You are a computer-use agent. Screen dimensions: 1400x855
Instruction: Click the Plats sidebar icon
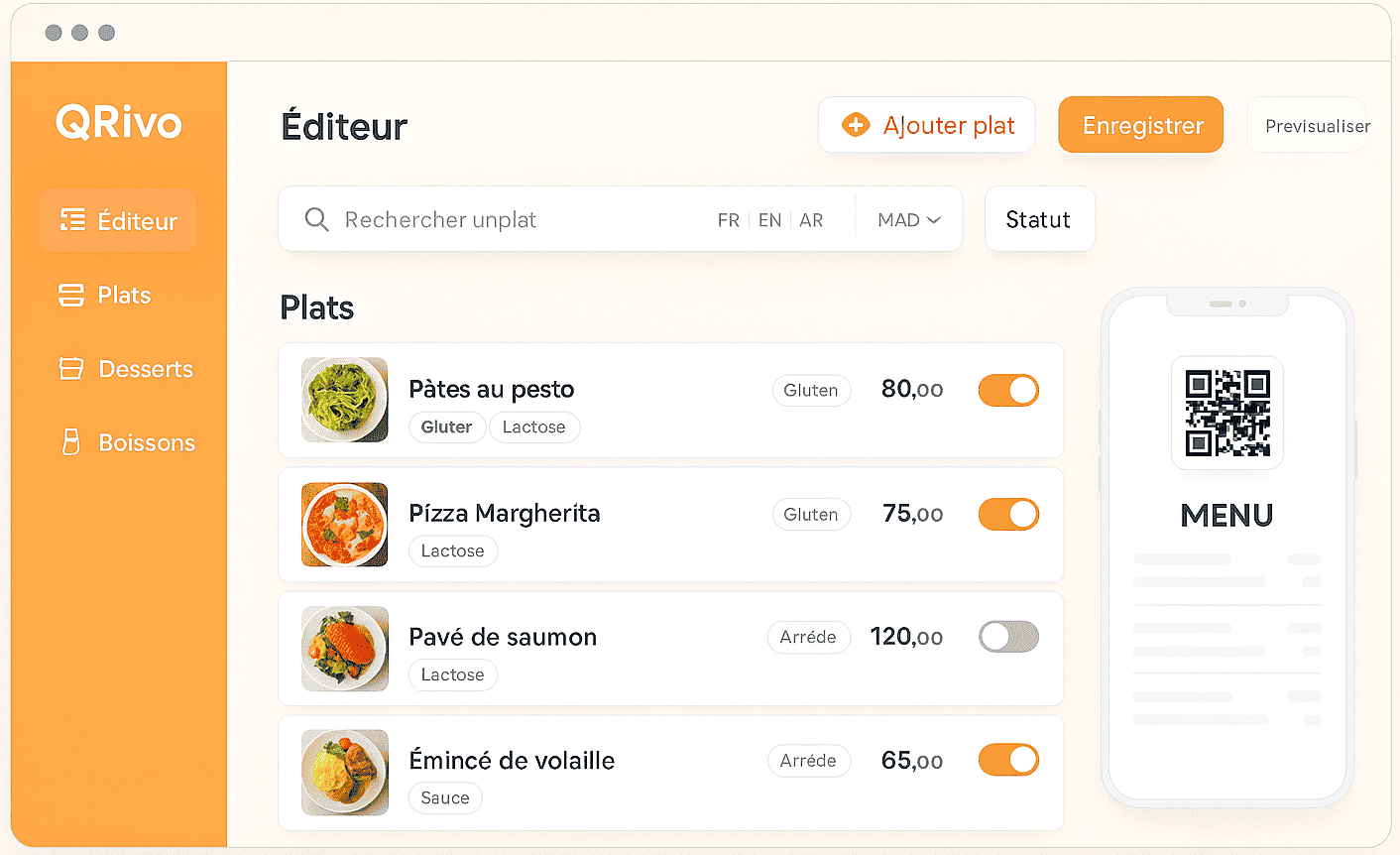tap(71, 295)
